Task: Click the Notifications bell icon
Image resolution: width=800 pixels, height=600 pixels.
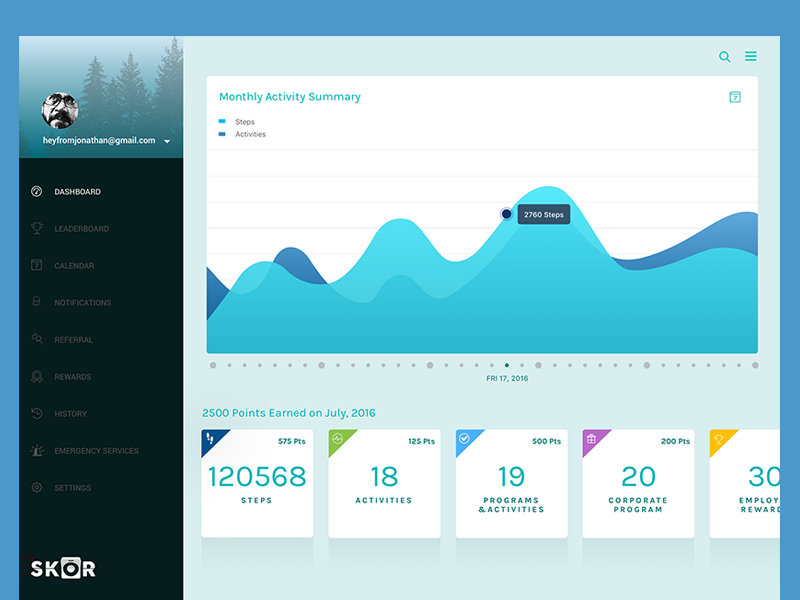Action: coord(37,302)
